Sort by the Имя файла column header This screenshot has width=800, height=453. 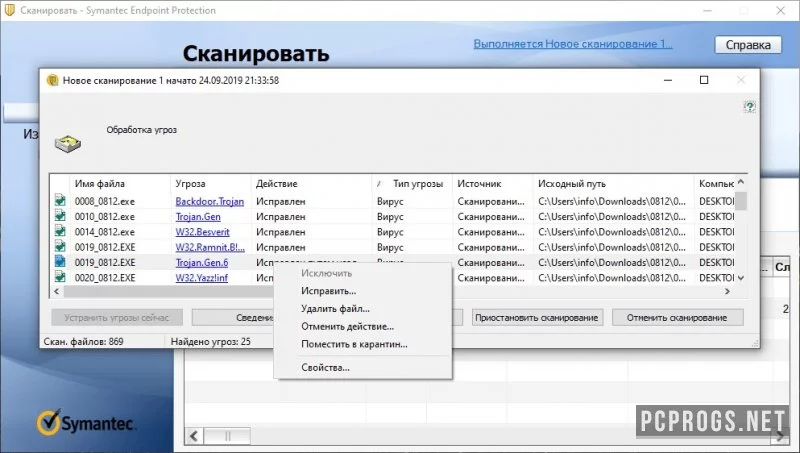(x=119, y=184)
